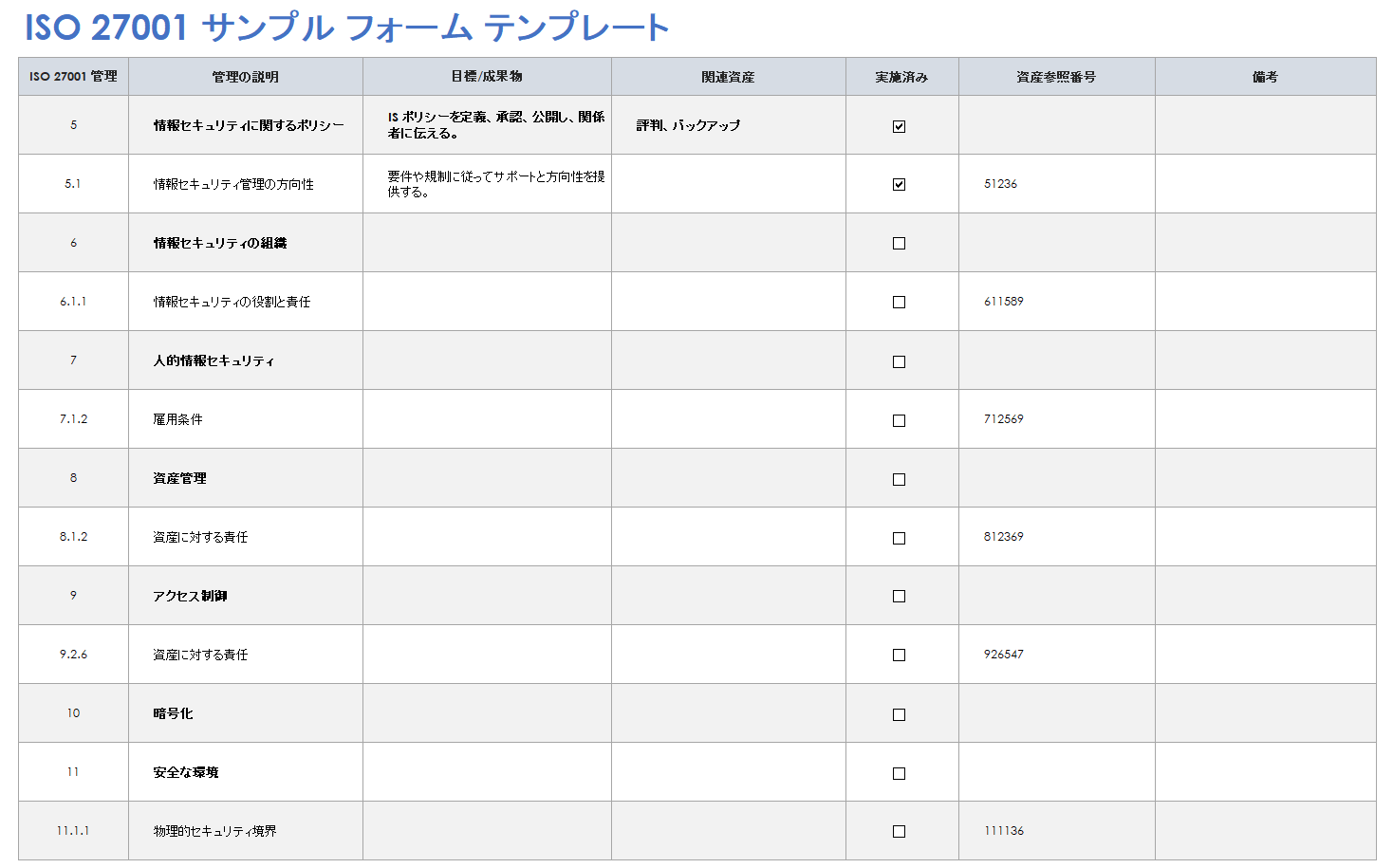Click the 情報セキュリティの組織 cell
The width and height of the screenshot is (1393, 868).
coord(246,243)
